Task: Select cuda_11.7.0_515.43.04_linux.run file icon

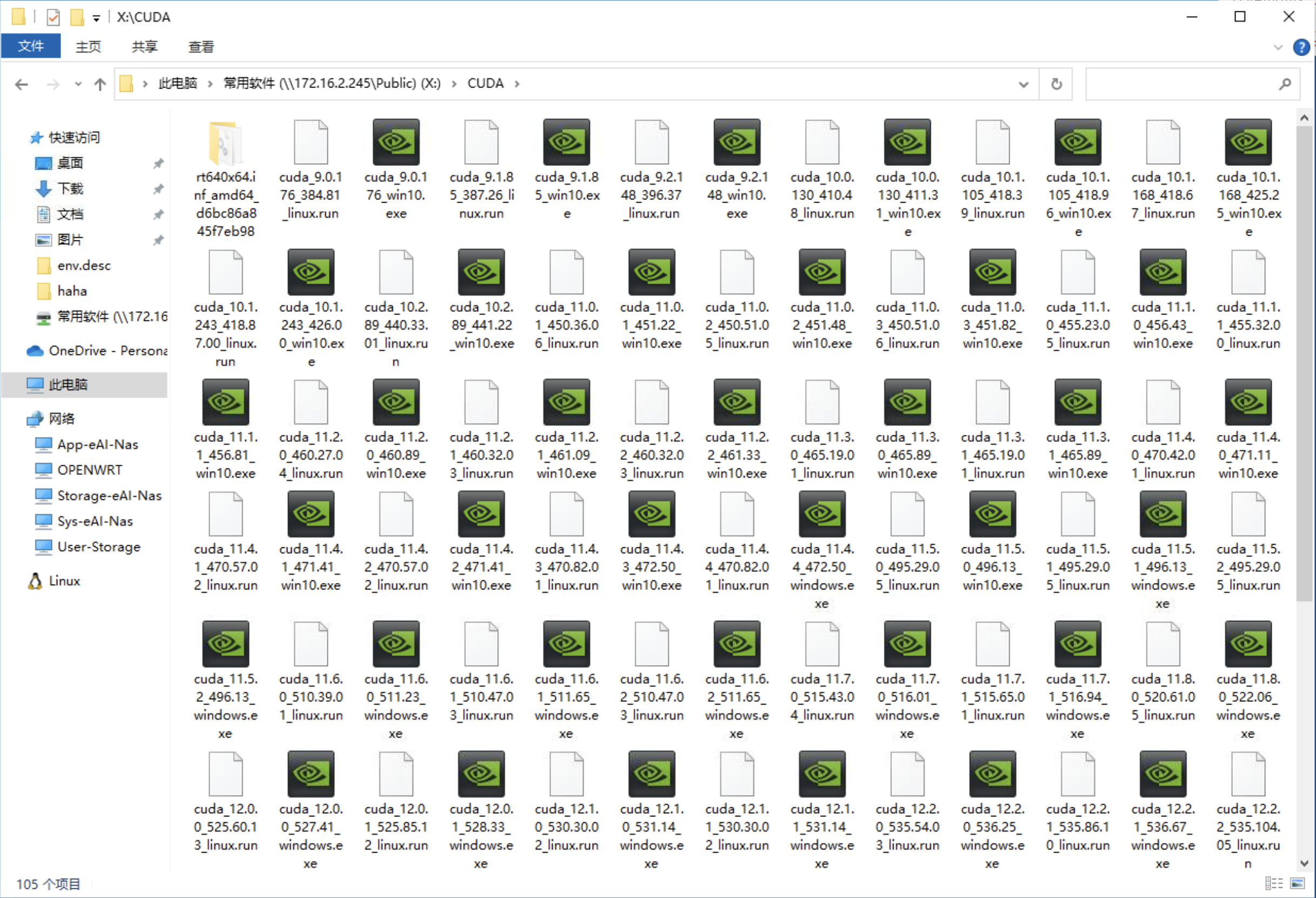Action: (822, 644)
